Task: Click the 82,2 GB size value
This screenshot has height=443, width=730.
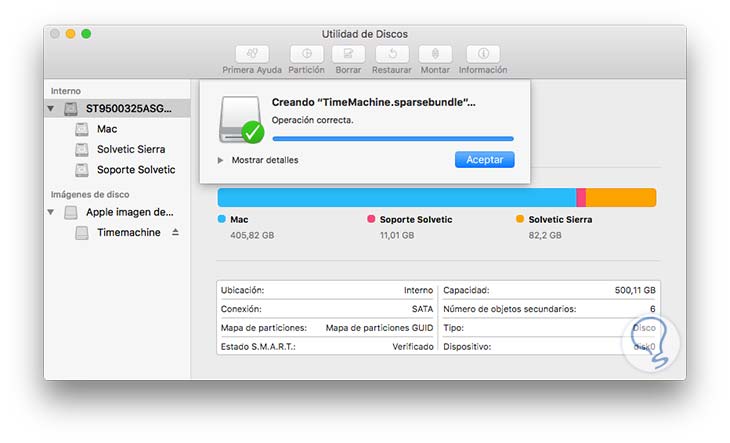Action: [545, 235]
